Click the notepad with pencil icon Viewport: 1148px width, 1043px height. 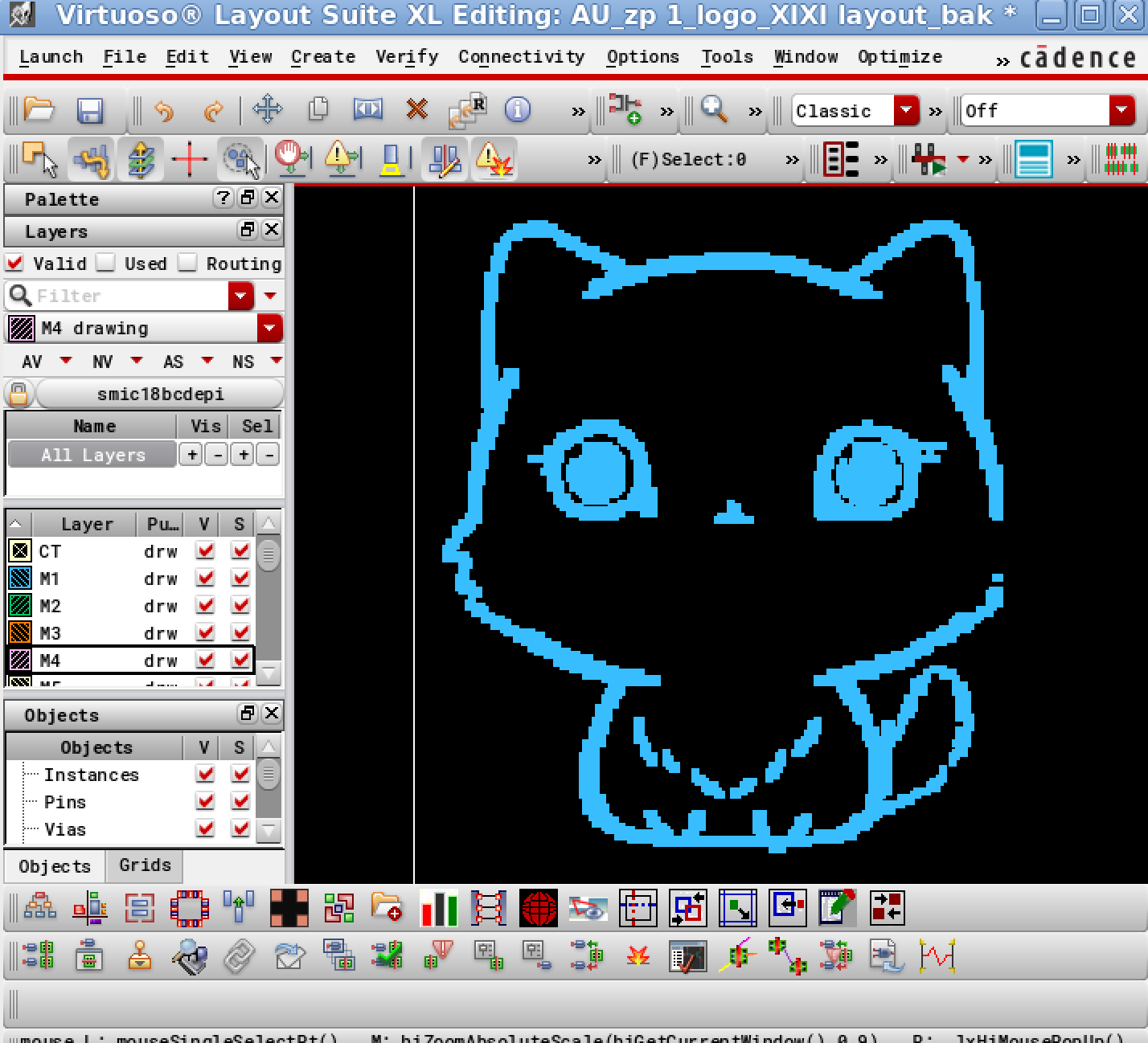(x=838, y=909)
